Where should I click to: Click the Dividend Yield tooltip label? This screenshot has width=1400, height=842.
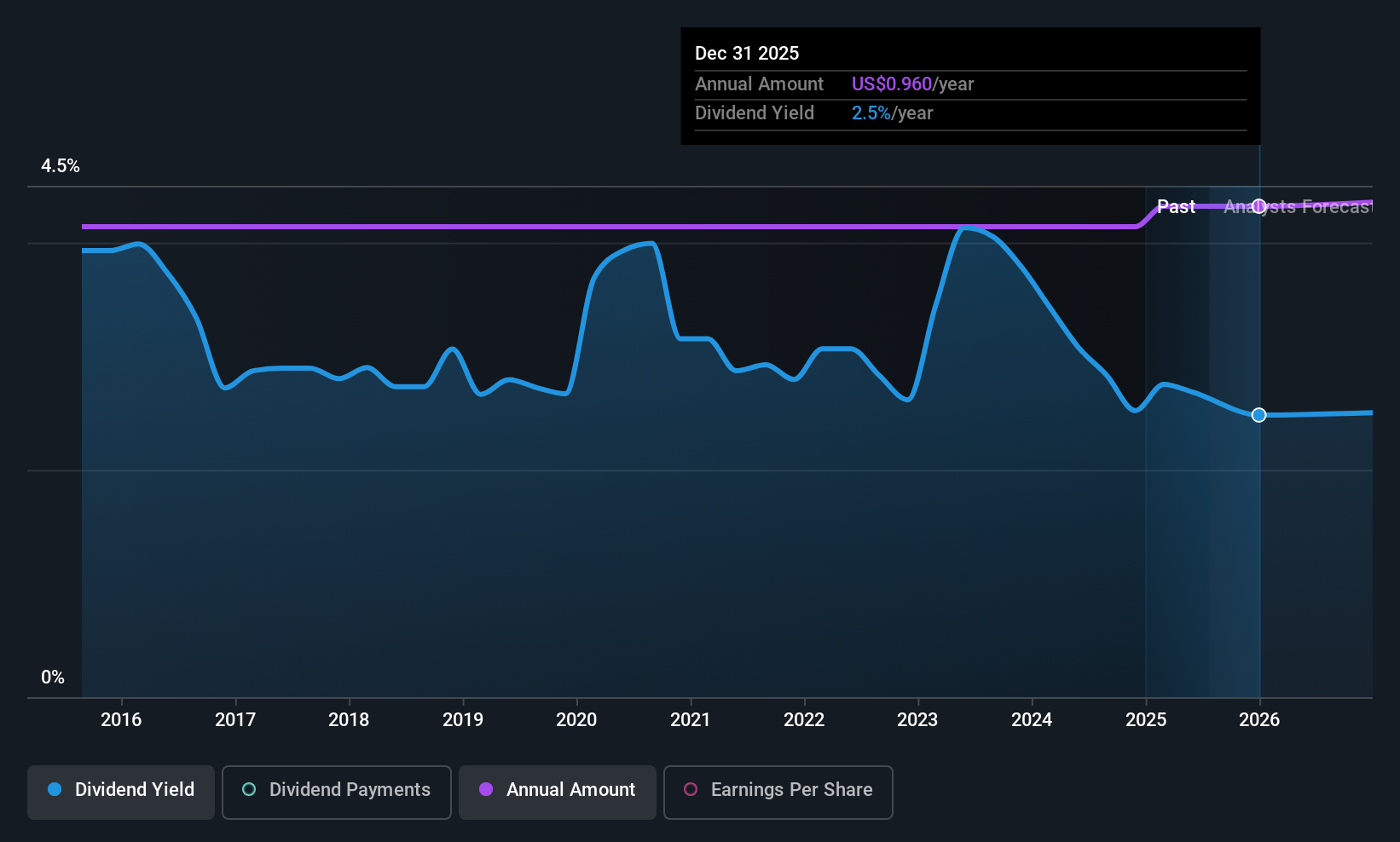point(755,112)
